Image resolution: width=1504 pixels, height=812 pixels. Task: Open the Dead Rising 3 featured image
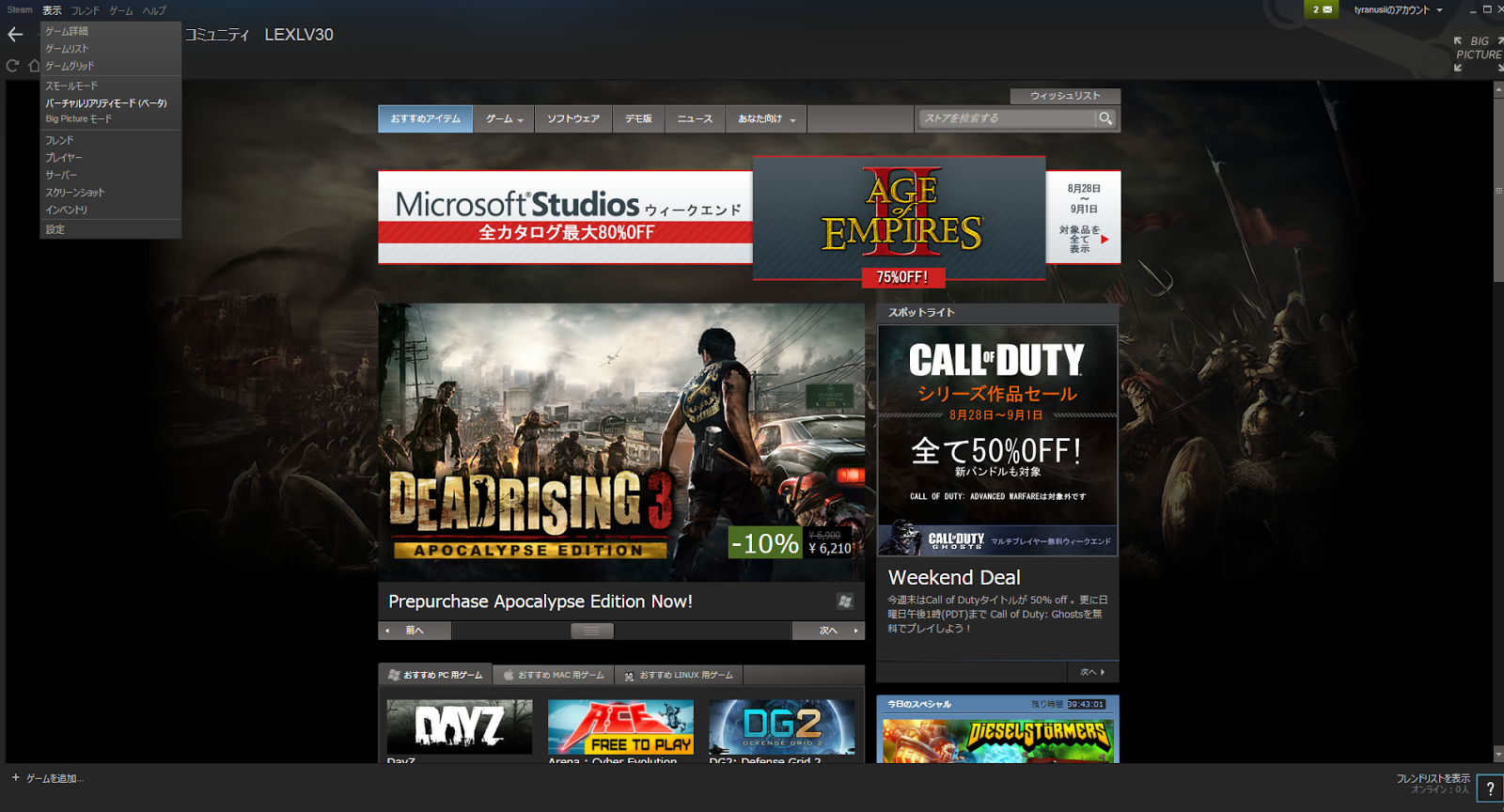coord(621,442)
